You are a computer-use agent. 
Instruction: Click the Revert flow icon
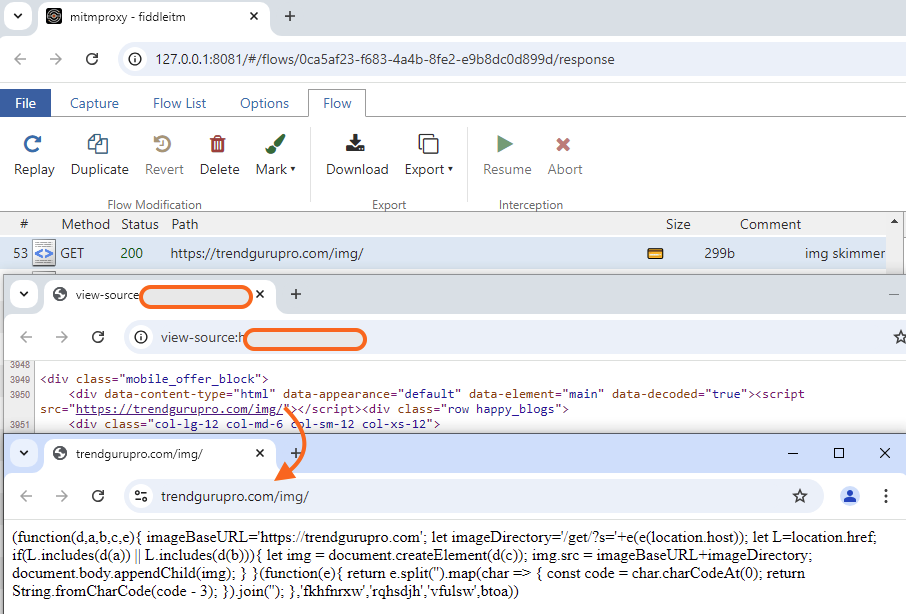[x=163, y=144]
